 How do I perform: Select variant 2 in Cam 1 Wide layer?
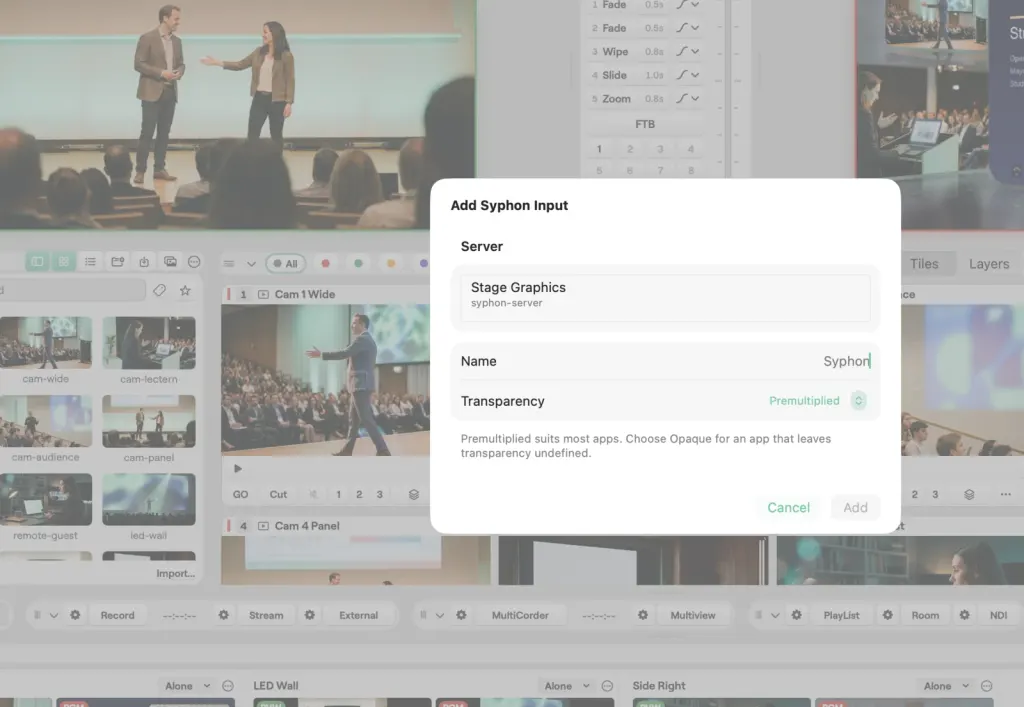[359, 494]
